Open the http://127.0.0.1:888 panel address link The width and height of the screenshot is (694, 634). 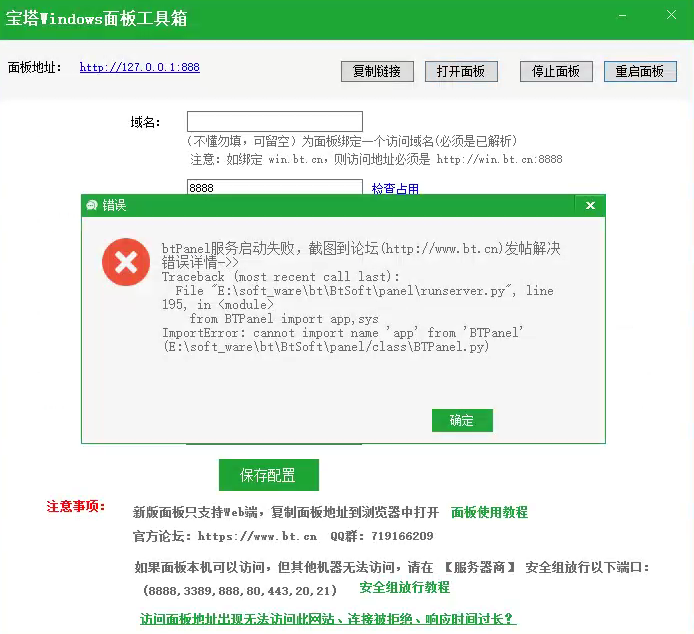140,67
